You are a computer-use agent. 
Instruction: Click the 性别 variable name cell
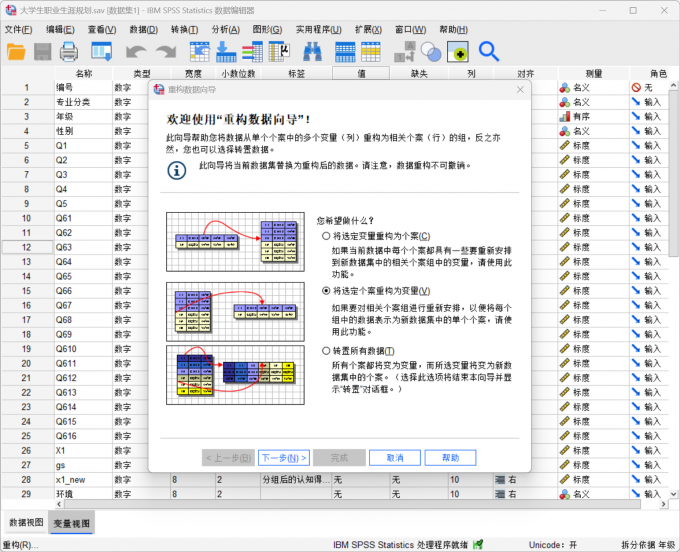[83, 131]
